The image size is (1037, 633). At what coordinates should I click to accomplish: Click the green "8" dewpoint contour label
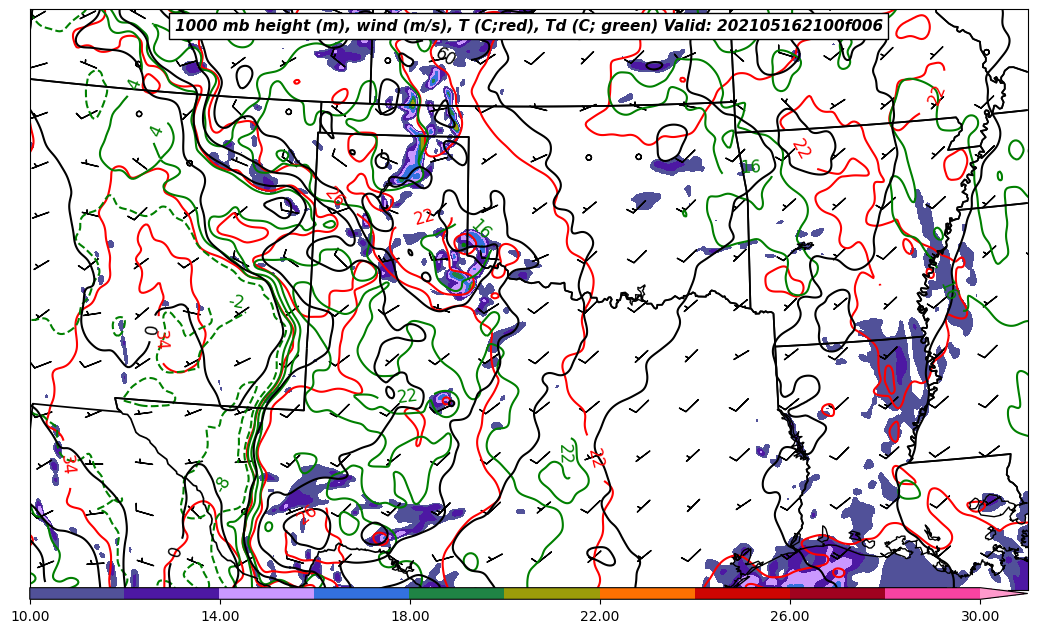click(x=223, y=483)
